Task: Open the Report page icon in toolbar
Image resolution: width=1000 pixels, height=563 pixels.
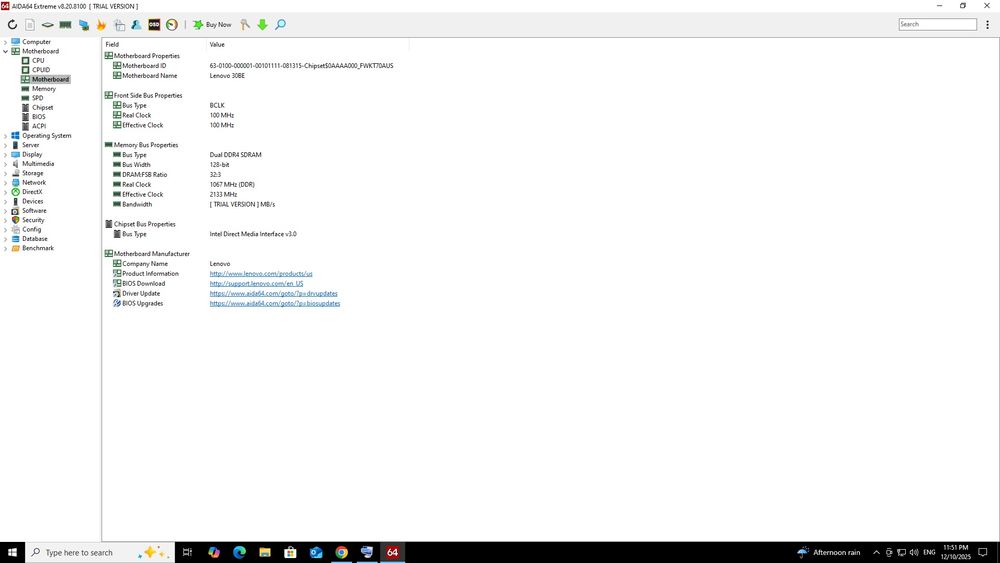Action: pos(30,25)
